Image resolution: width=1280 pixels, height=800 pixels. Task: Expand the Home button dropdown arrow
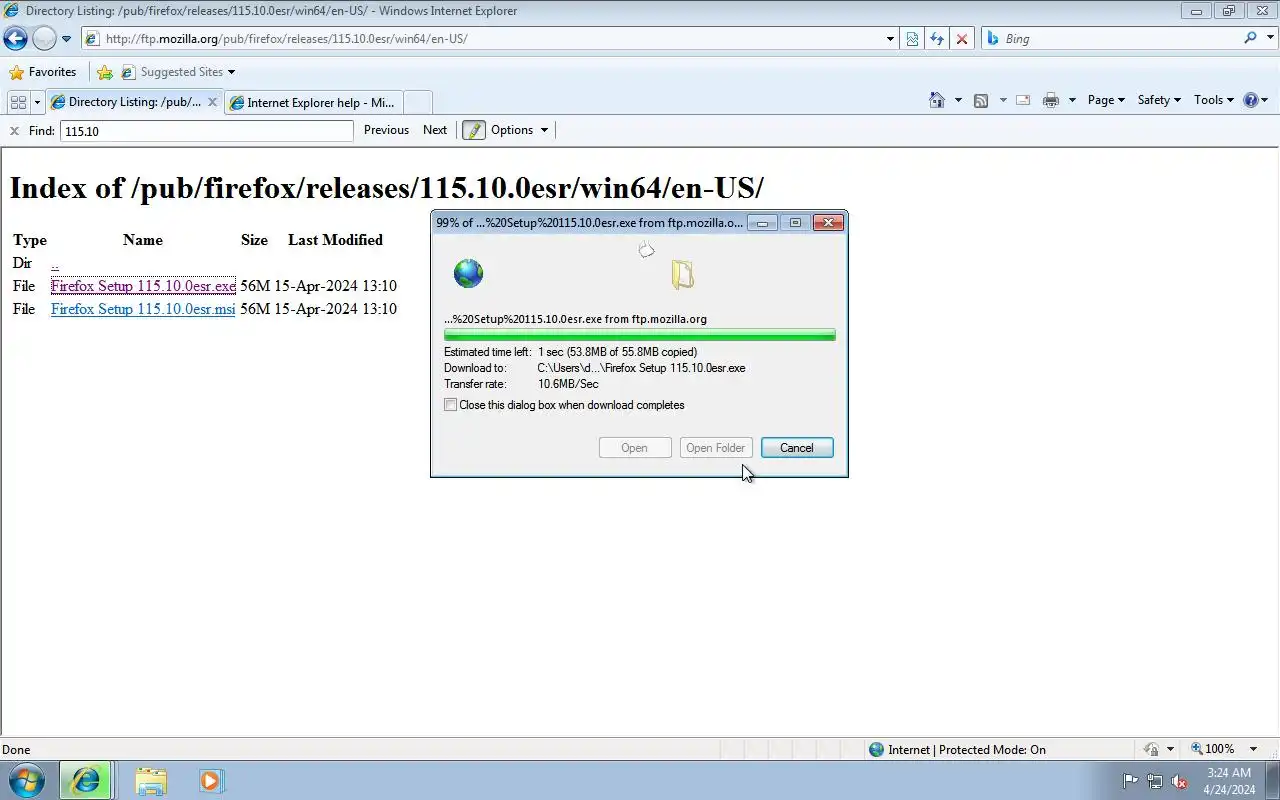958,100
